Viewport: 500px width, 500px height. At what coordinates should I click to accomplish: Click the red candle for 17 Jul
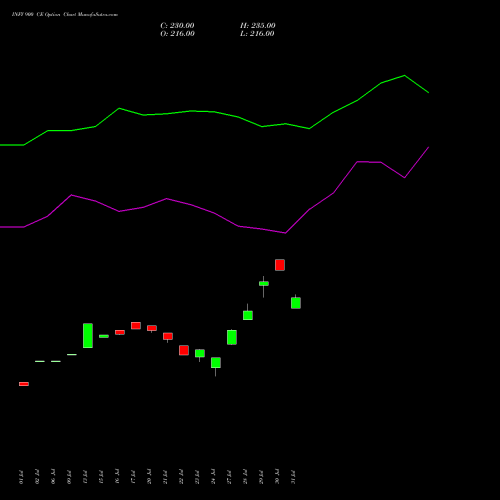click(136, 326)
